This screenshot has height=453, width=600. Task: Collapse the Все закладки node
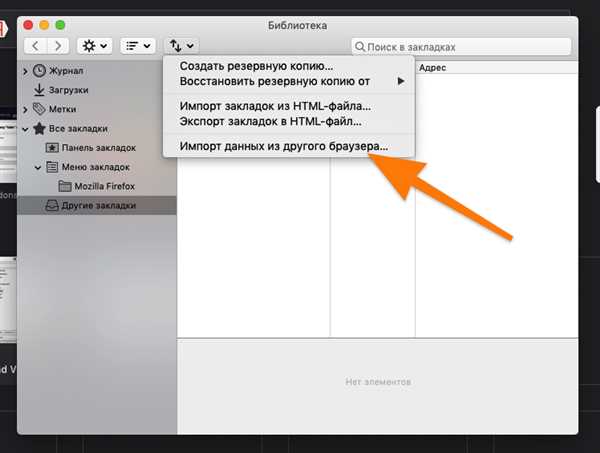(25, 129)
